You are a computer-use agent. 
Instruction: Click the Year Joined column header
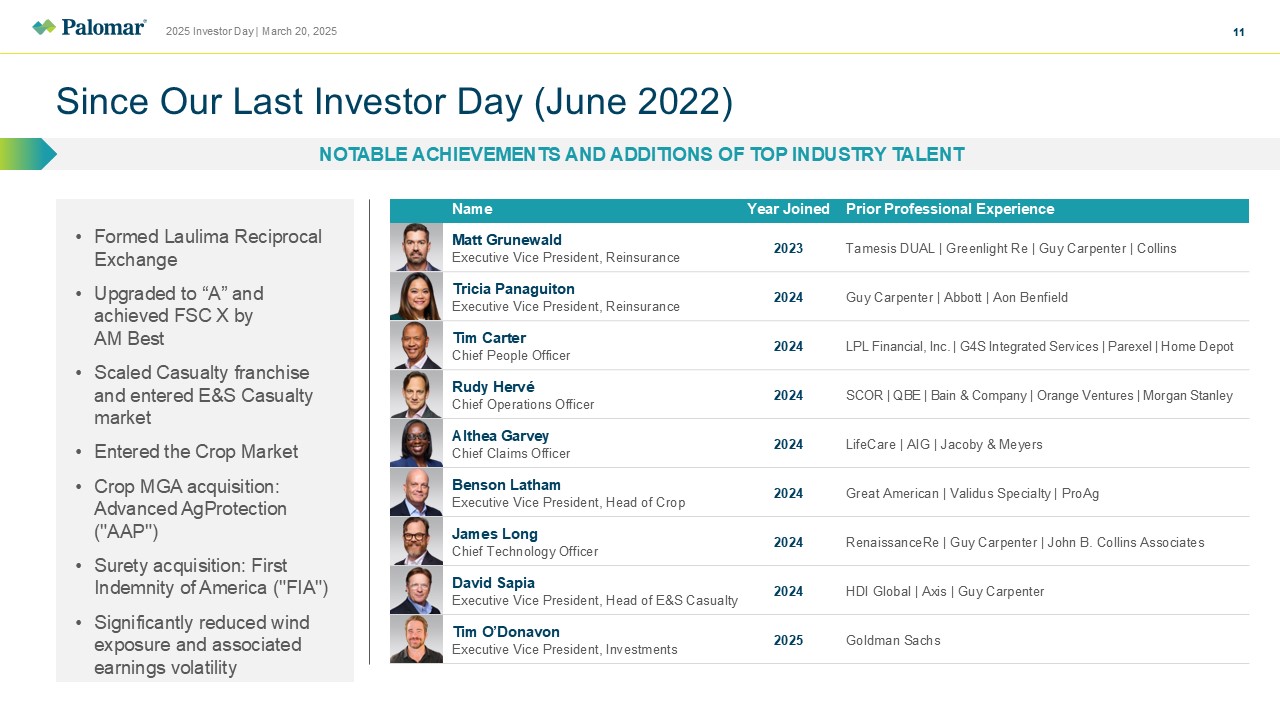click(x=788, y=209)
